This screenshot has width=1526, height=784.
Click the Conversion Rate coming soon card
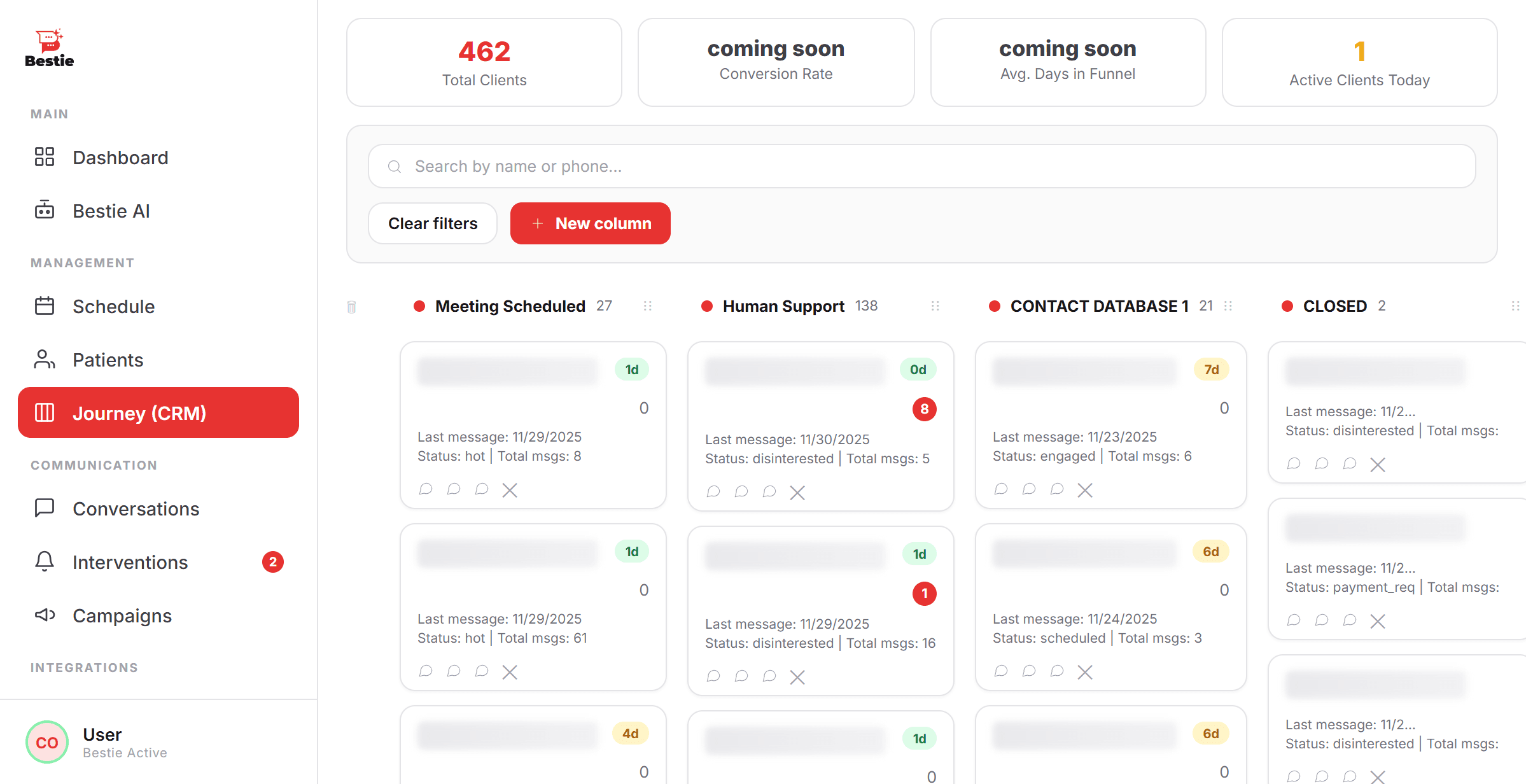tap(776, 62)
